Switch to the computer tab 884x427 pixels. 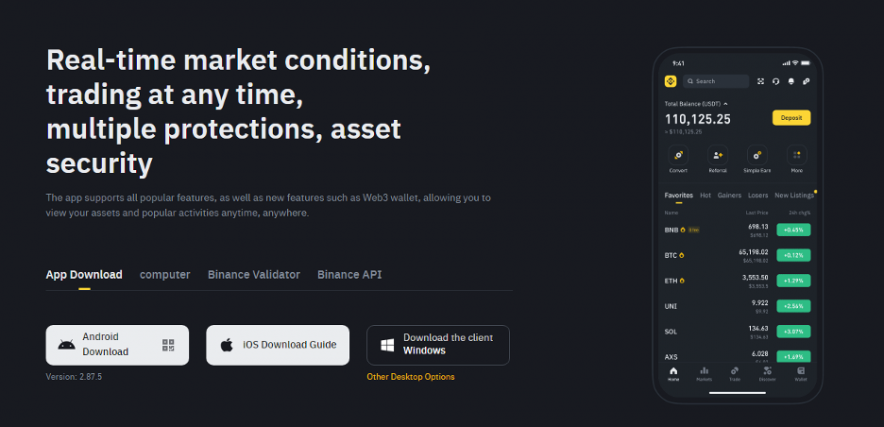165,274
